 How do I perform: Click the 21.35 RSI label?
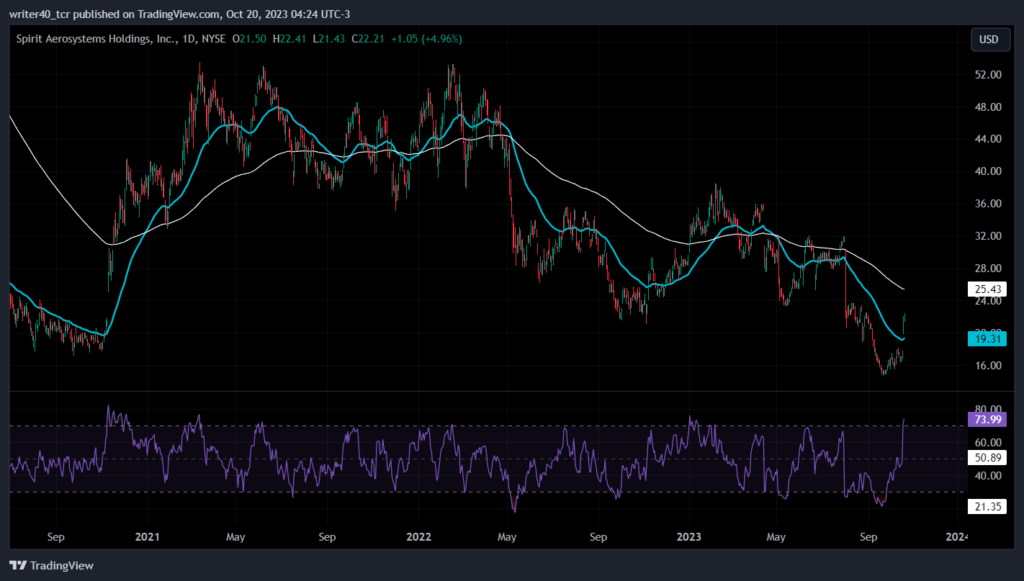[x=987, y=506]
